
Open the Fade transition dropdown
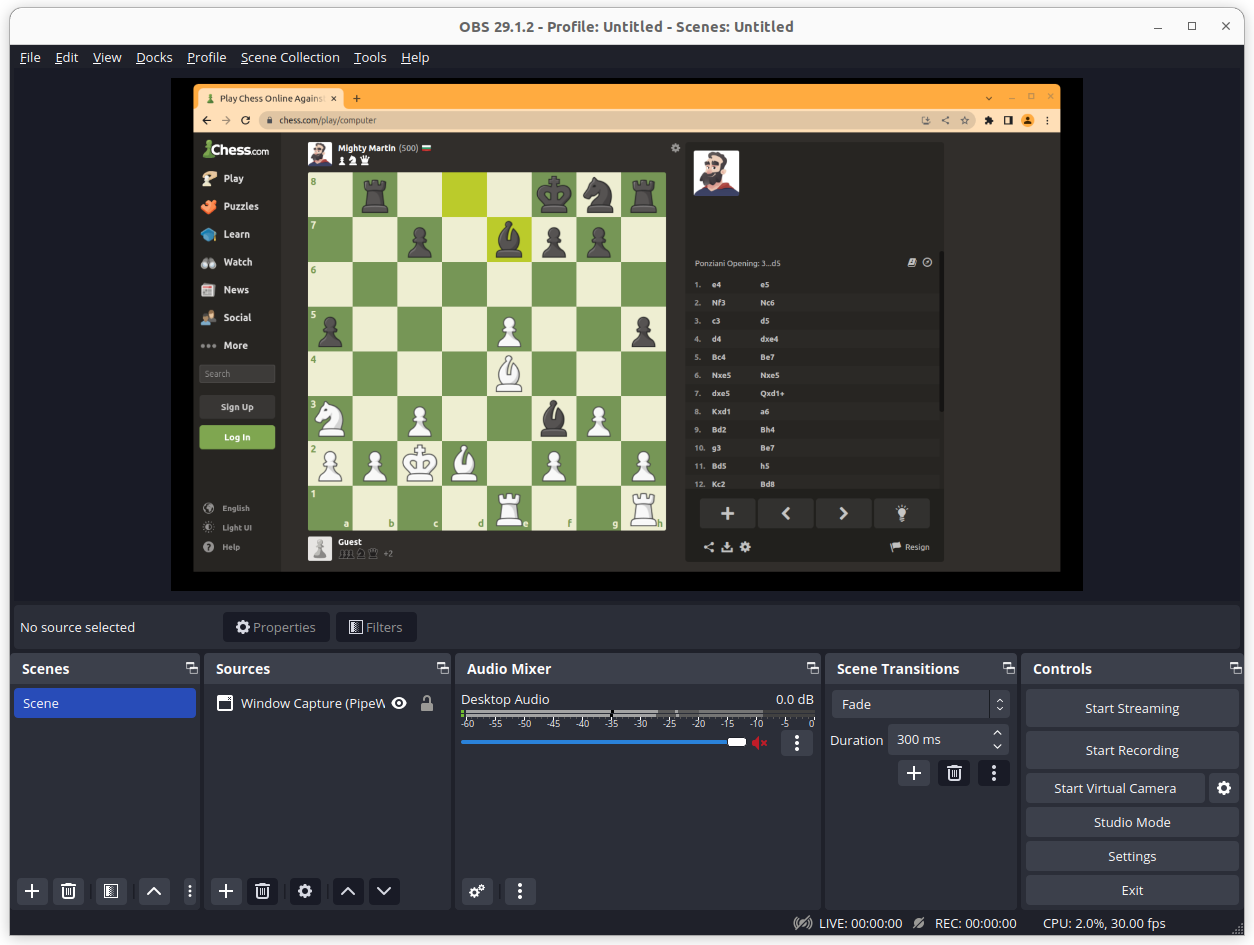click(920, 704)
